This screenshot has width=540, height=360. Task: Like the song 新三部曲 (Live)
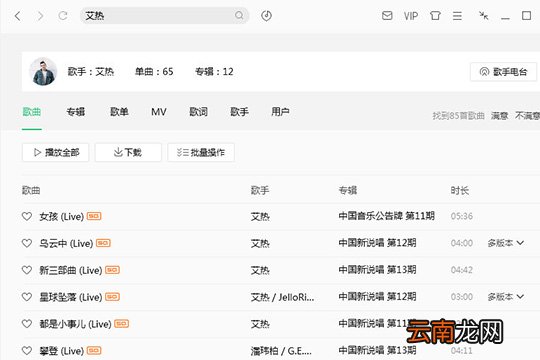tap(27, 270)
